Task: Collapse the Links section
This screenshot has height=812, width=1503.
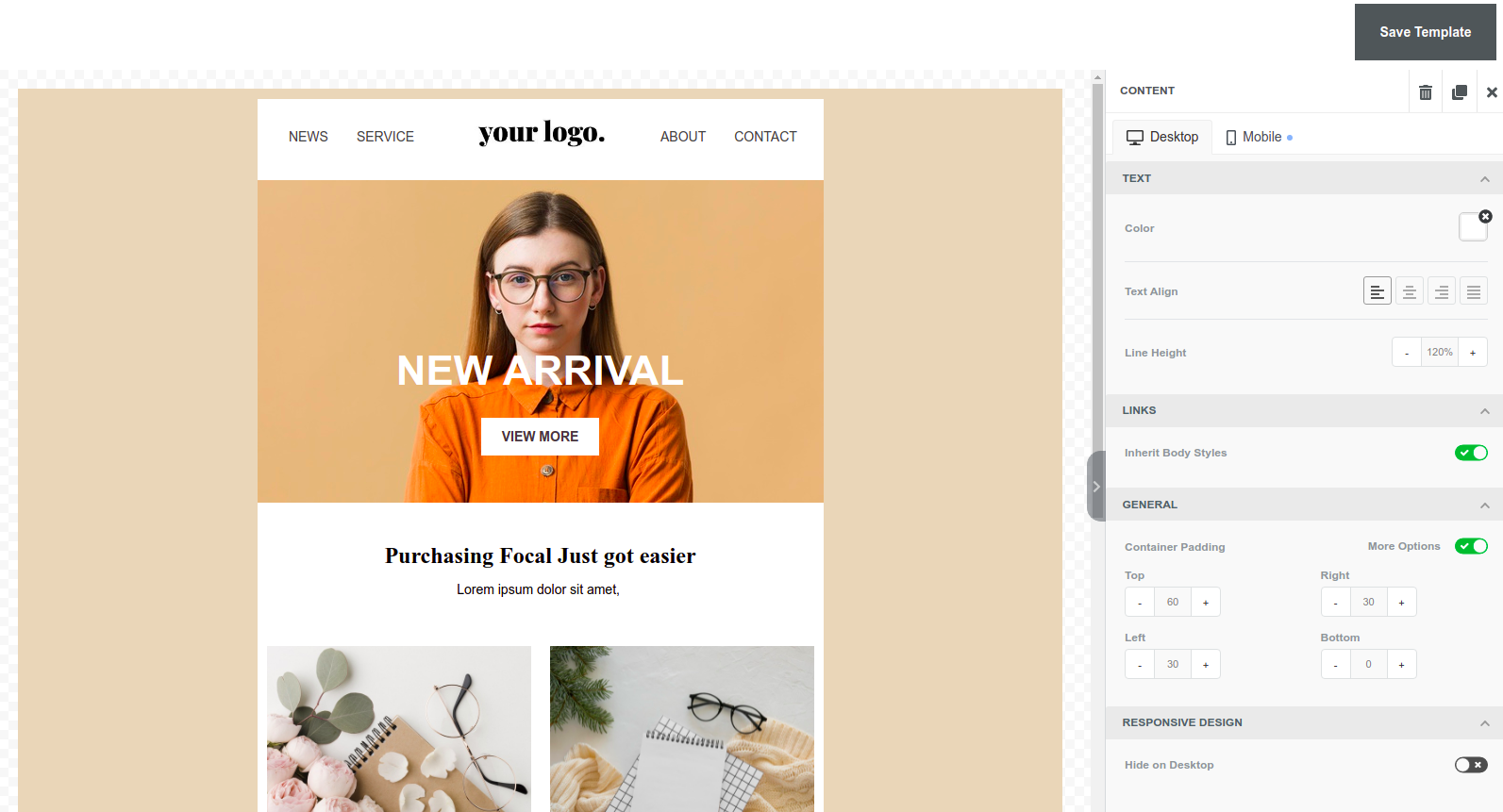Action: (1485, 411)
